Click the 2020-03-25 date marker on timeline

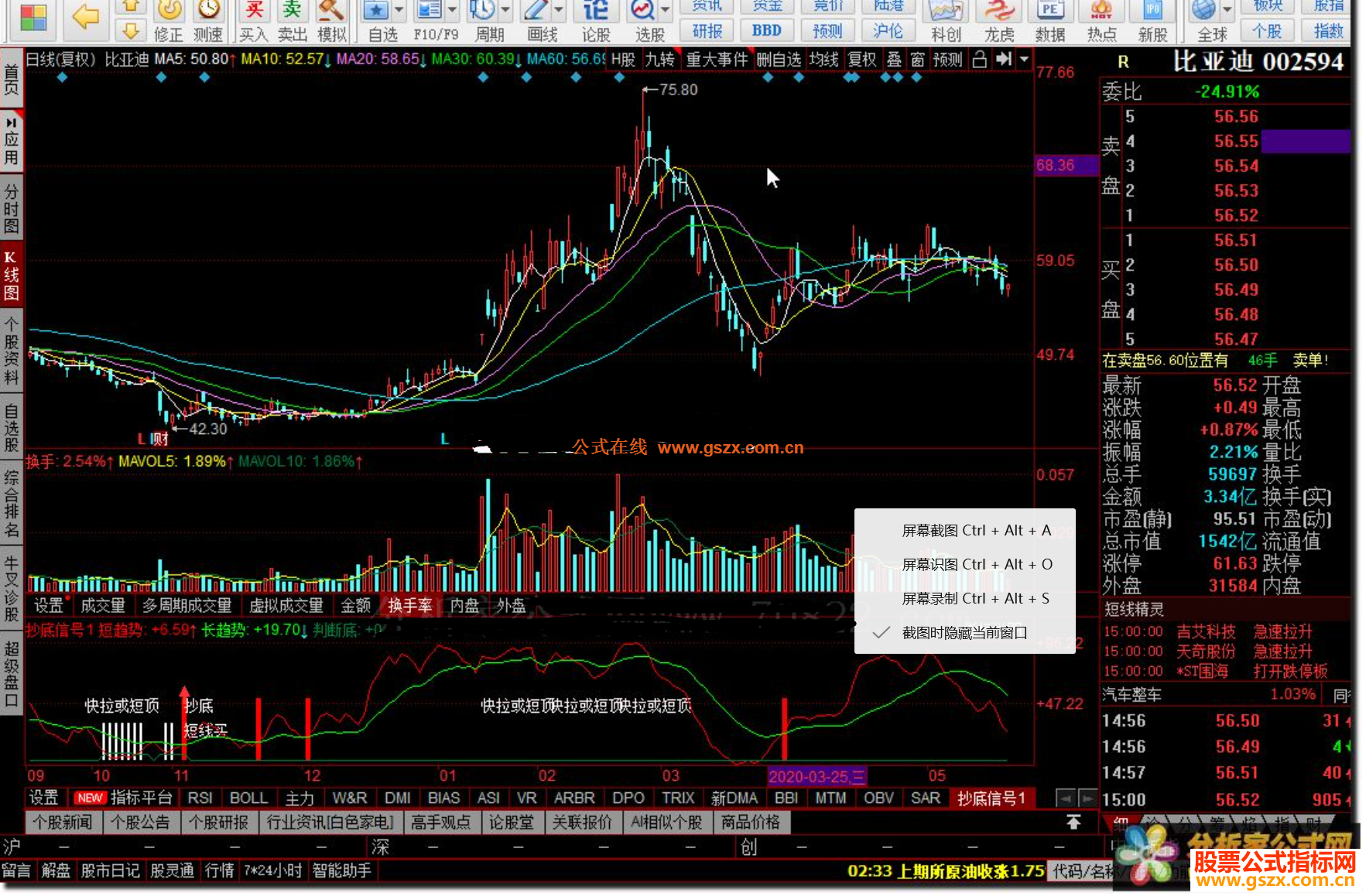817,776
